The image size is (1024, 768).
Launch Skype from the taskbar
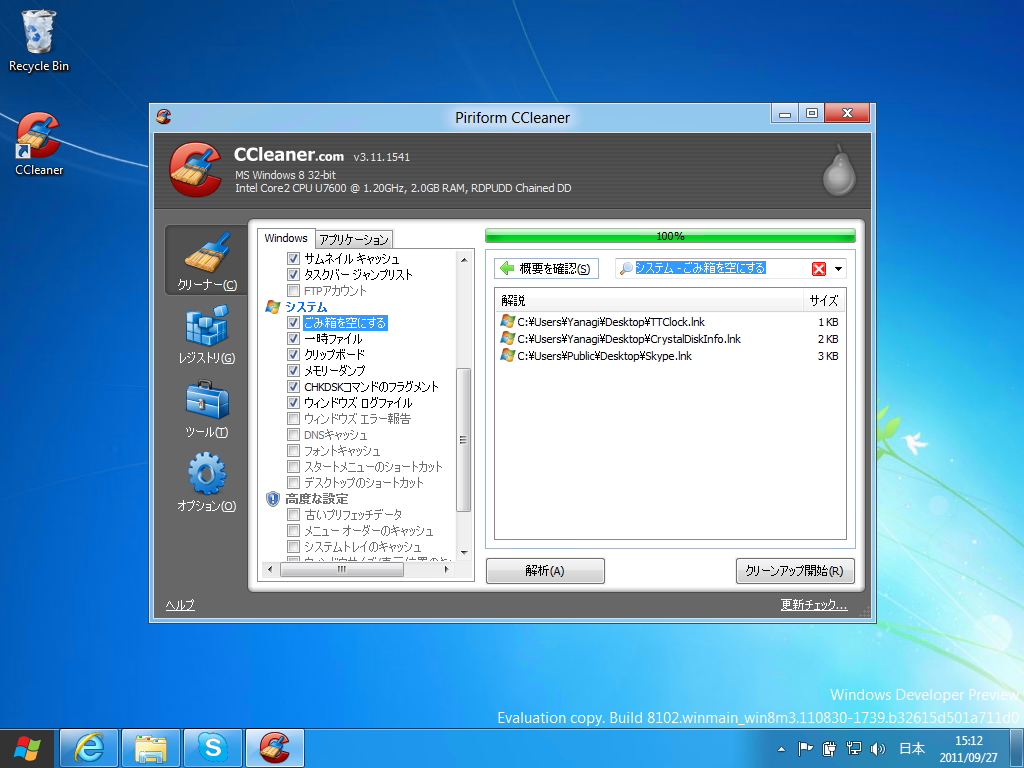click(x=212, y=747)
